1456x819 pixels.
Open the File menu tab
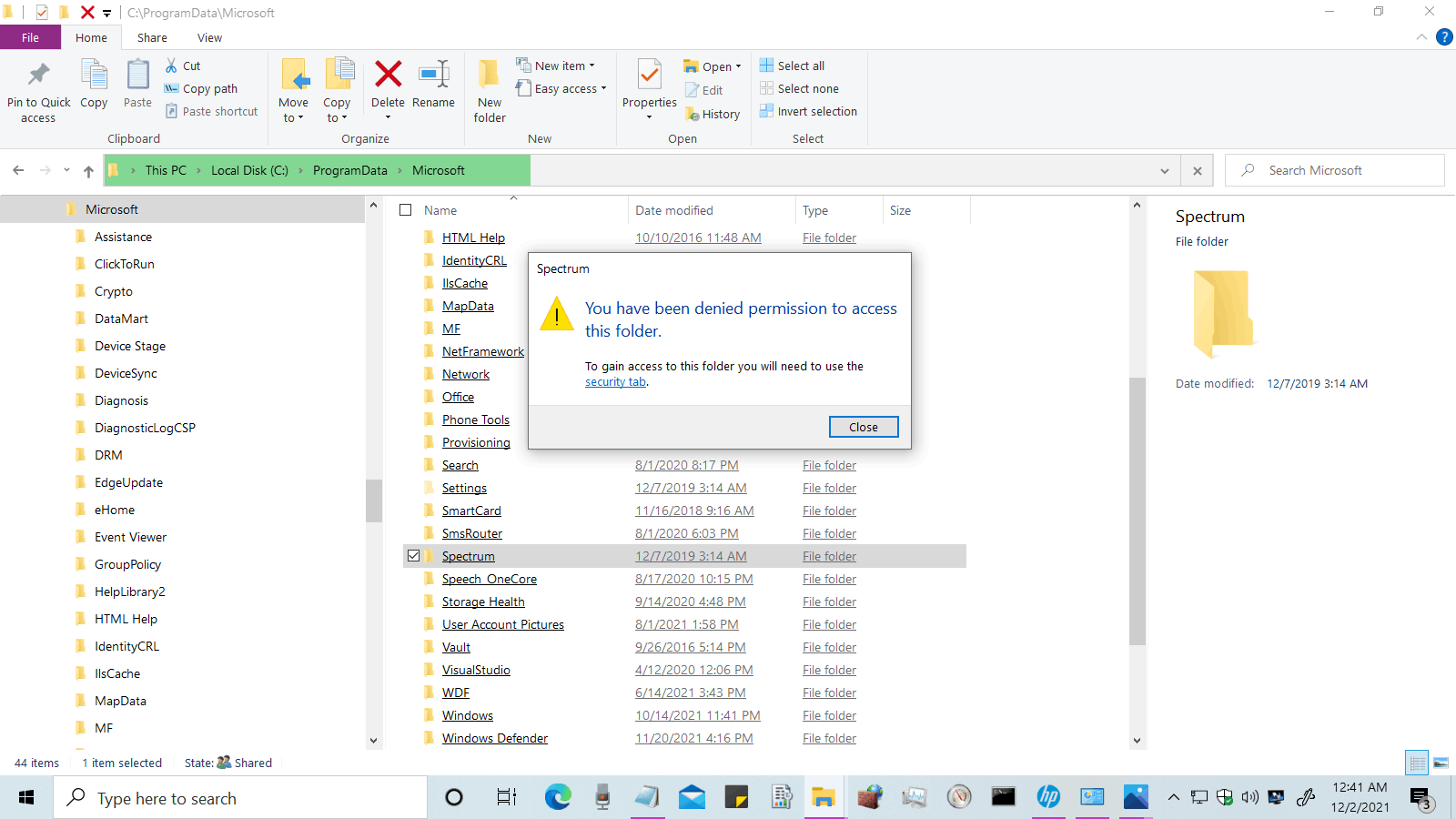click(30, 37)
